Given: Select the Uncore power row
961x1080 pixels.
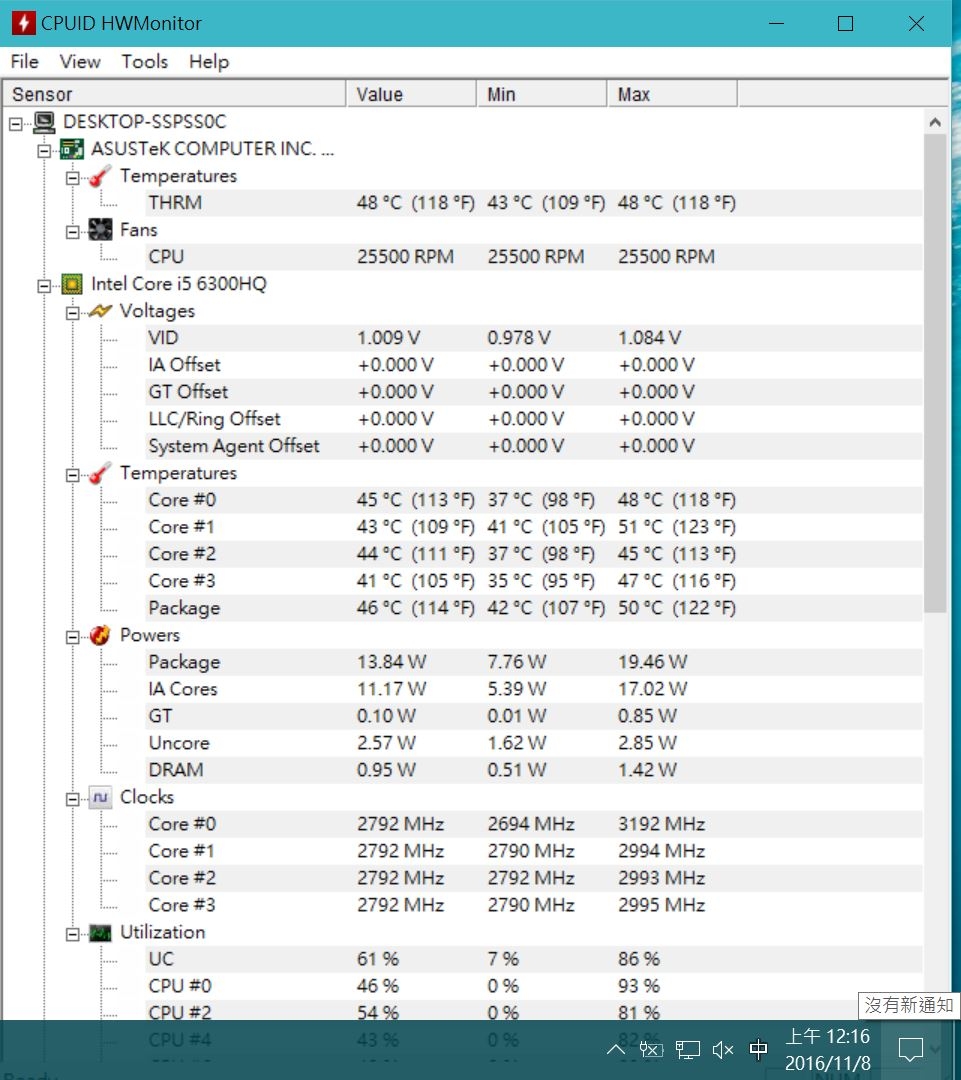Looking at the screenshot, I should click(x=534, y=743).
